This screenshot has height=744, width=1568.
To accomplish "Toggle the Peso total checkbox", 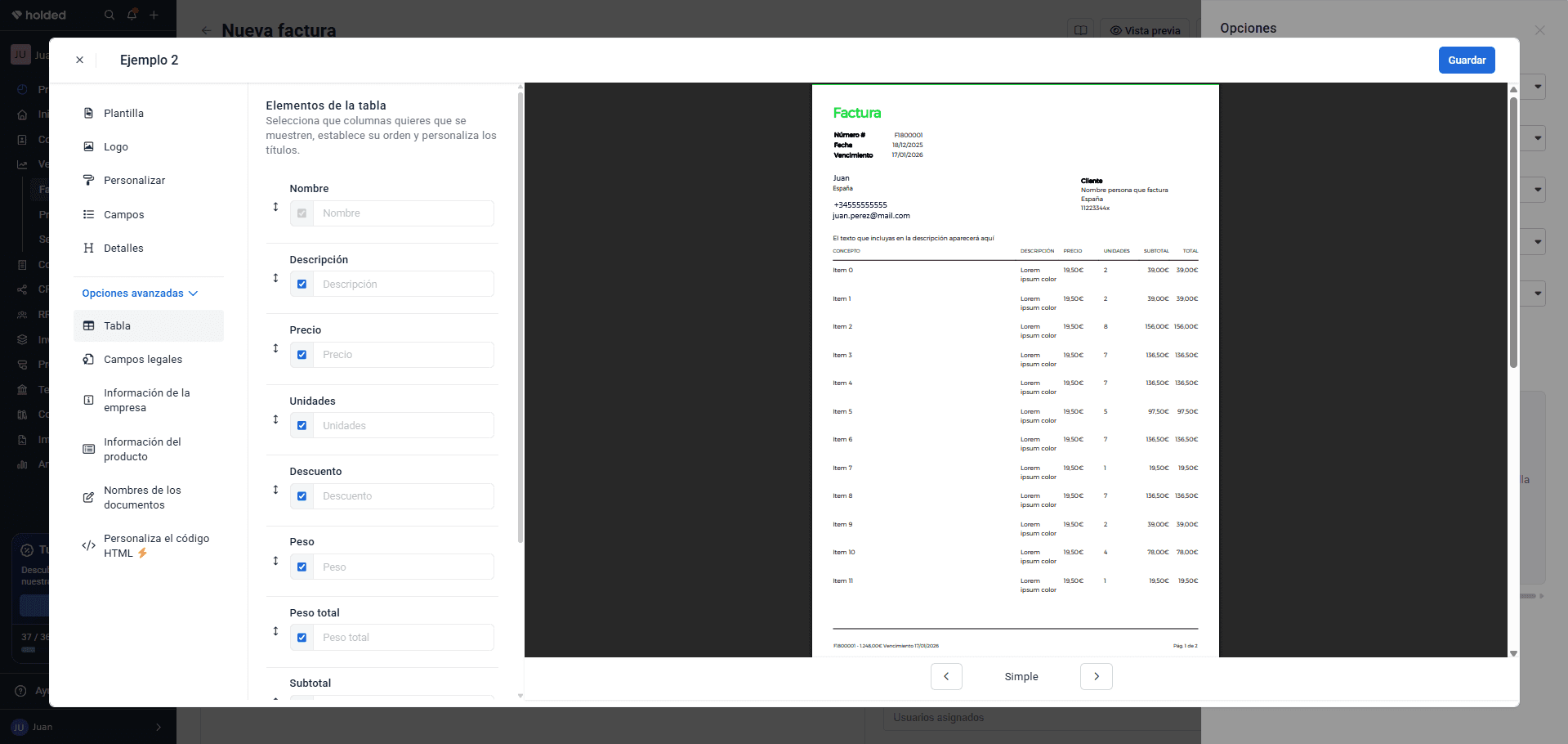I will click(x=302, y=638).
